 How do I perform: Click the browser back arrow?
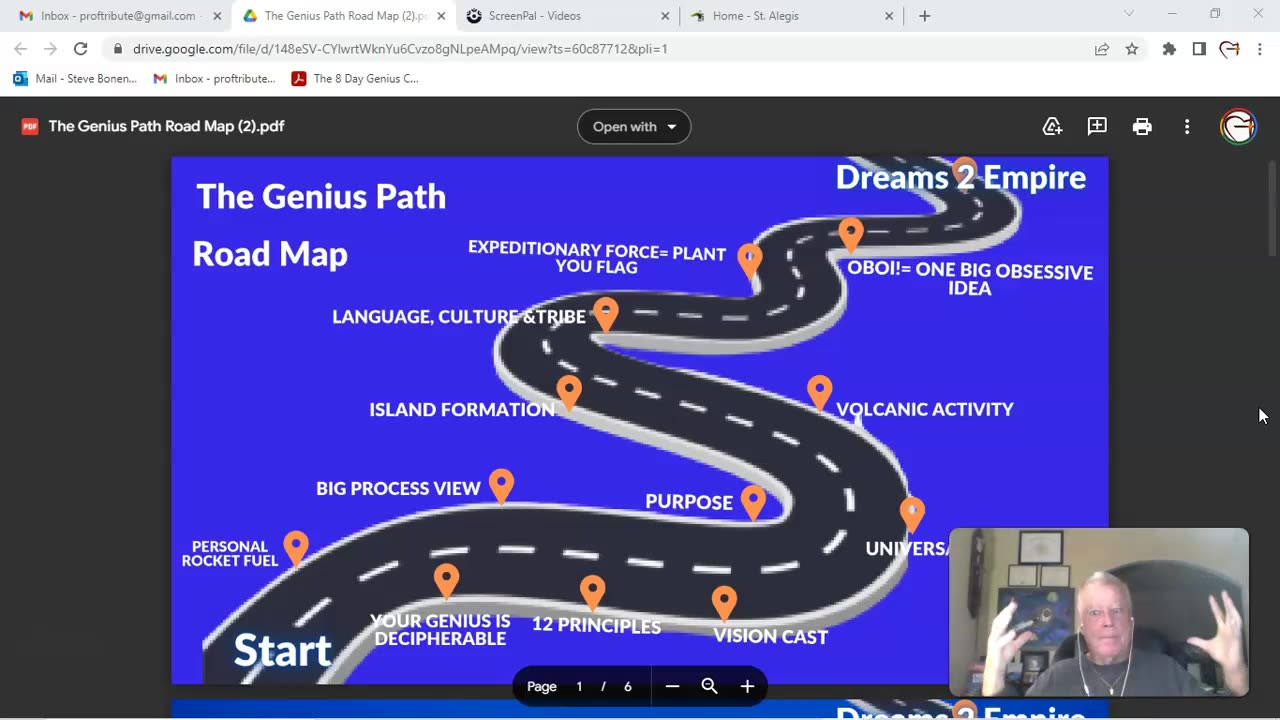20,48
